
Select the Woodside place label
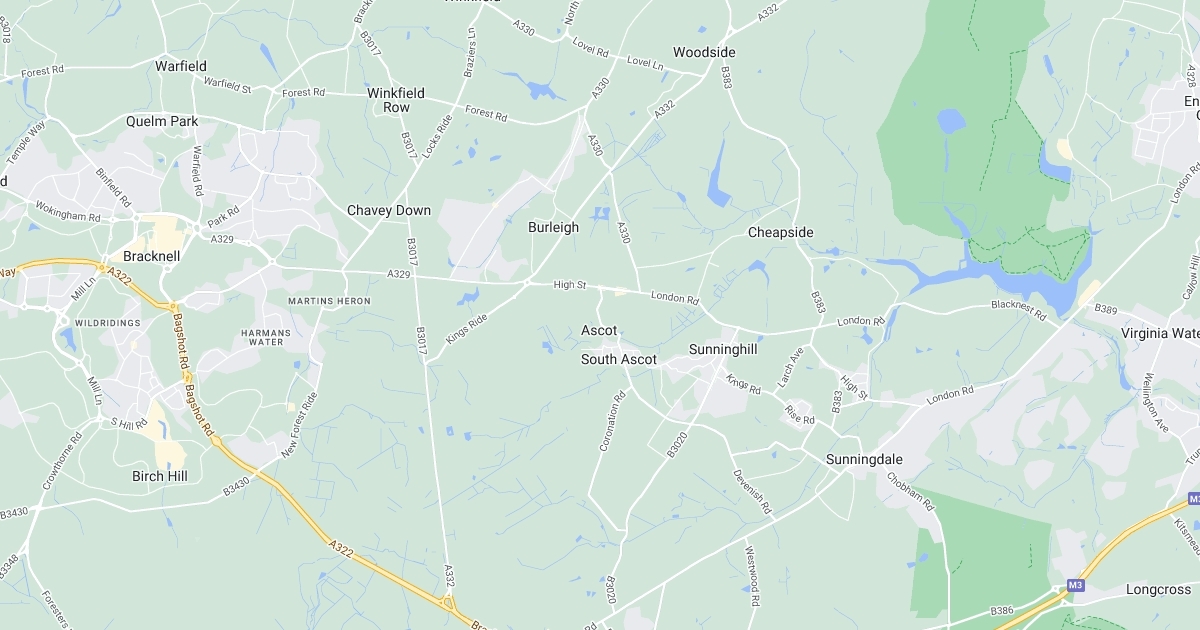point(704,52)
